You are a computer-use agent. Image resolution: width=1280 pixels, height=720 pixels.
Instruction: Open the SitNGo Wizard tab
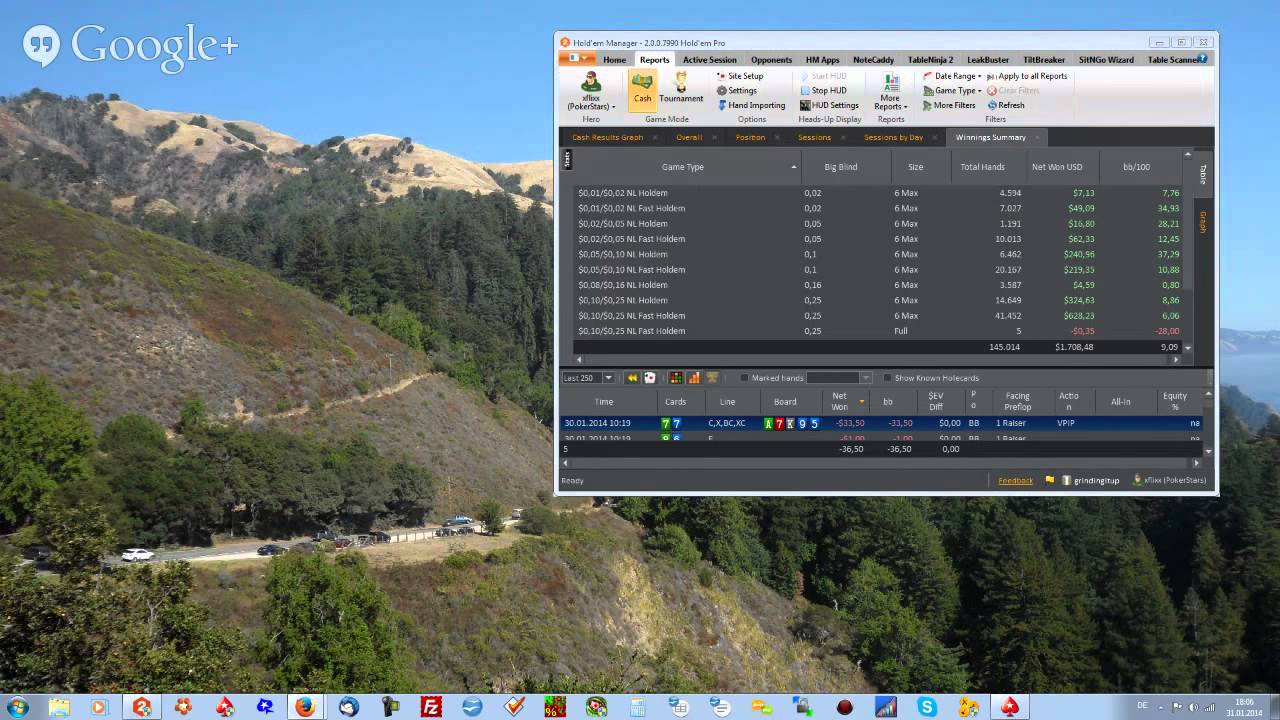click(1106, 60)
